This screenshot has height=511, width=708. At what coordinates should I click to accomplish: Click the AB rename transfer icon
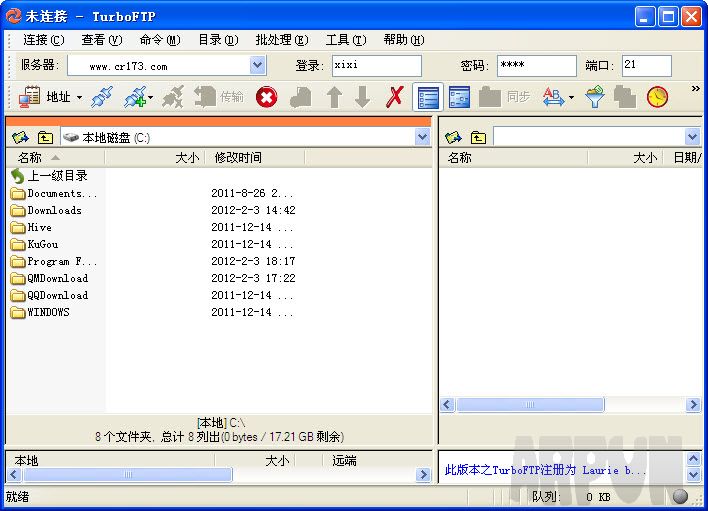(x=554, y=97)
